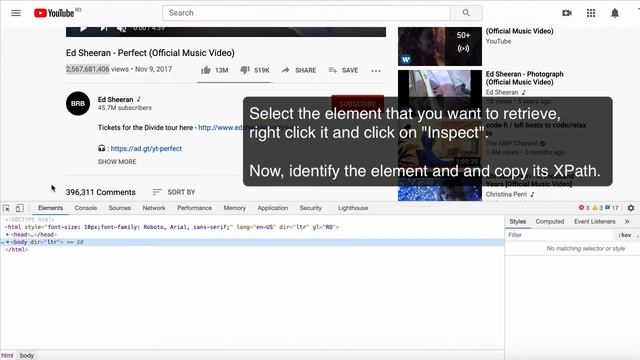Show more sidebar tabs with chevron

(627, 222)
